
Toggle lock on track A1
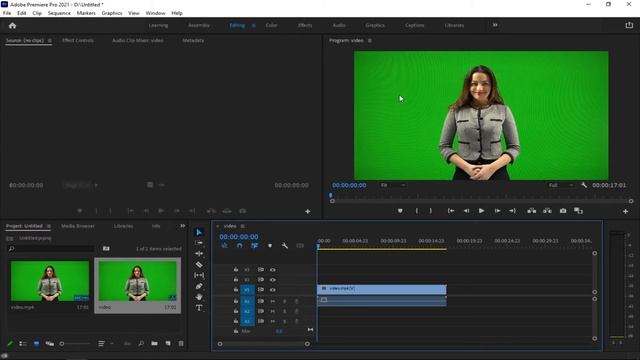(x=236, y=301)
